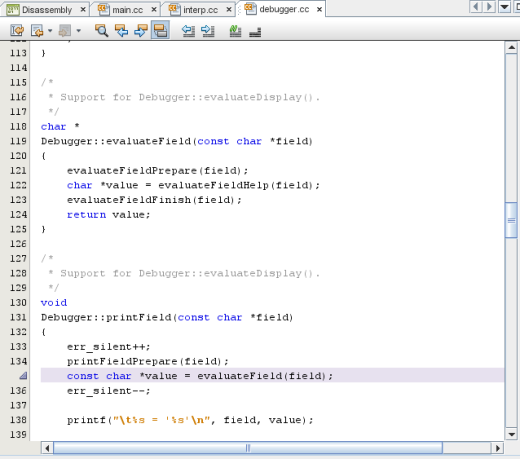Click the horizontal scrollbar left arrow
This screenshot has height=459, width=520.
click(x=47, y=448)
